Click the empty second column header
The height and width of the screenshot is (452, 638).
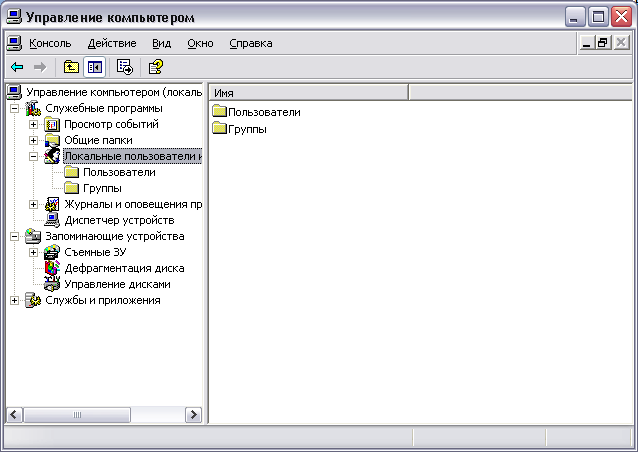click(x=520, y=93)
